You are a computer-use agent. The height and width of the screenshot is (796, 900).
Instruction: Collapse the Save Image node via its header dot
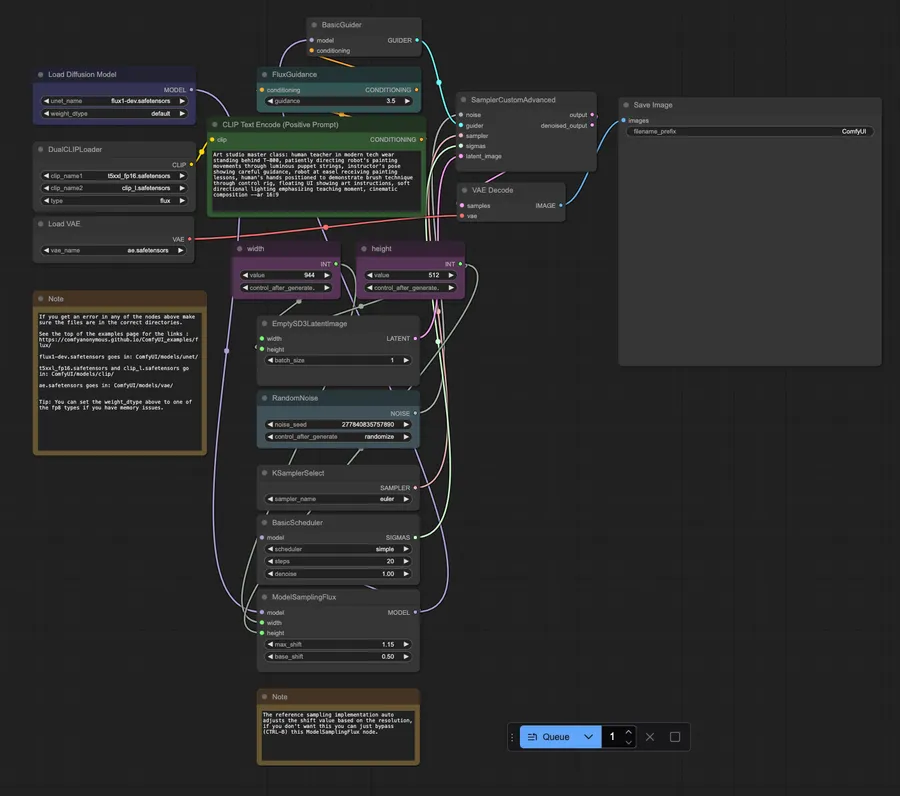[624, 104]
